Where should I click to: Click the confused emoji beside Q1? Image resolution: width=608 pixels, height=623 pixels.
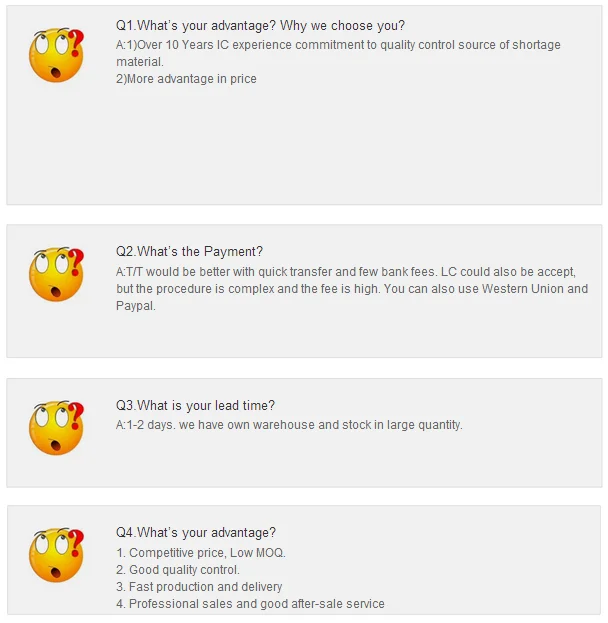pyautogui.click(x=56, y=54)
